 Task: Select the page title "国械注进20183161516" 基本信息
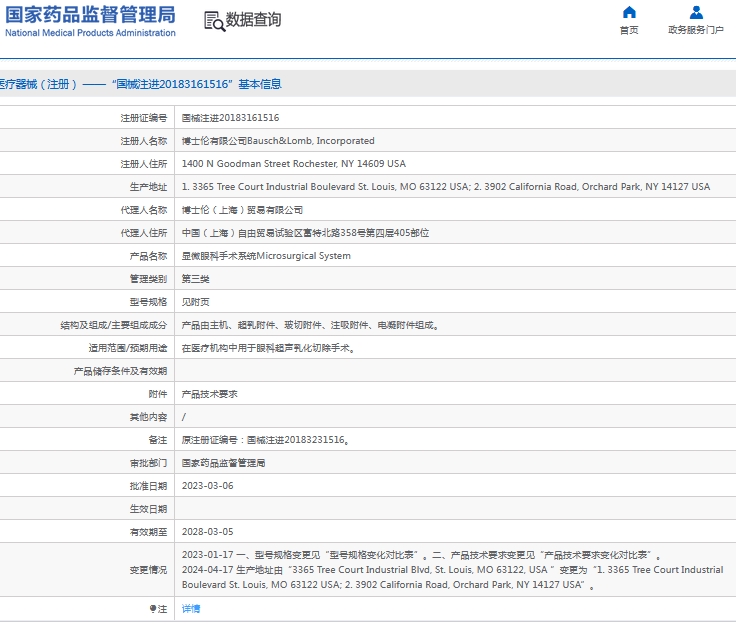pyautogui.click(x=197, y=84)
